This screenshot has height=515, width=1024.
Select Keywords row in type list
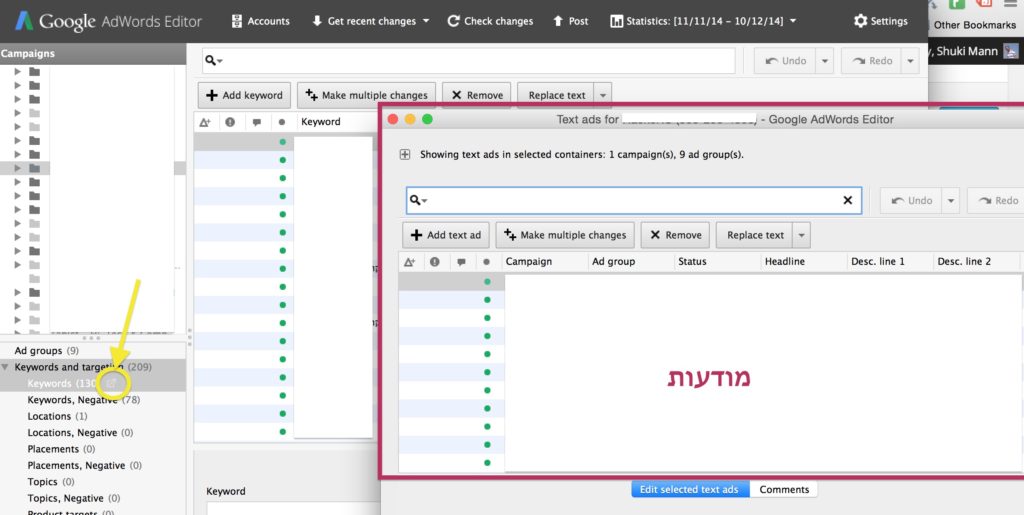click(x=93, y=384)
